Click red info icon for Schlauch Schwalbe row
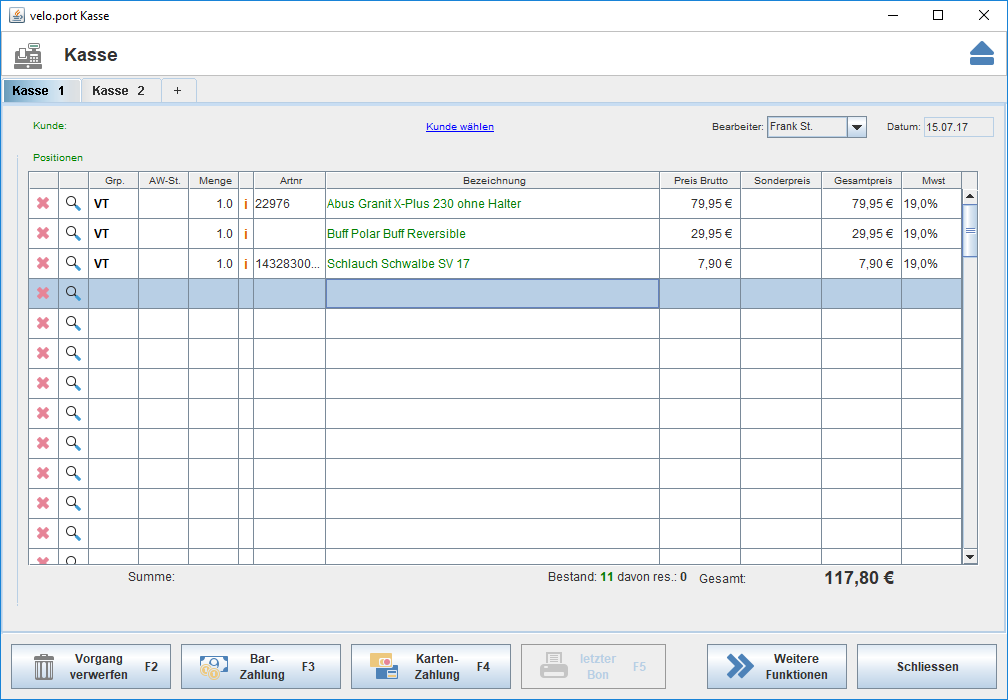This screenshot has height=700, width=1008. pyautogui.click(x=246, y=264)
